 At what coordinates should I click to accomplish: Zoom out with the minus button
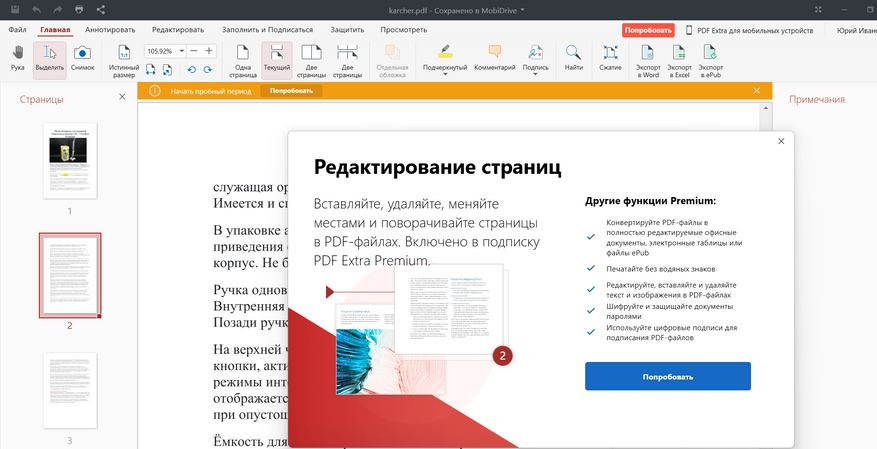tap(194, 51)
